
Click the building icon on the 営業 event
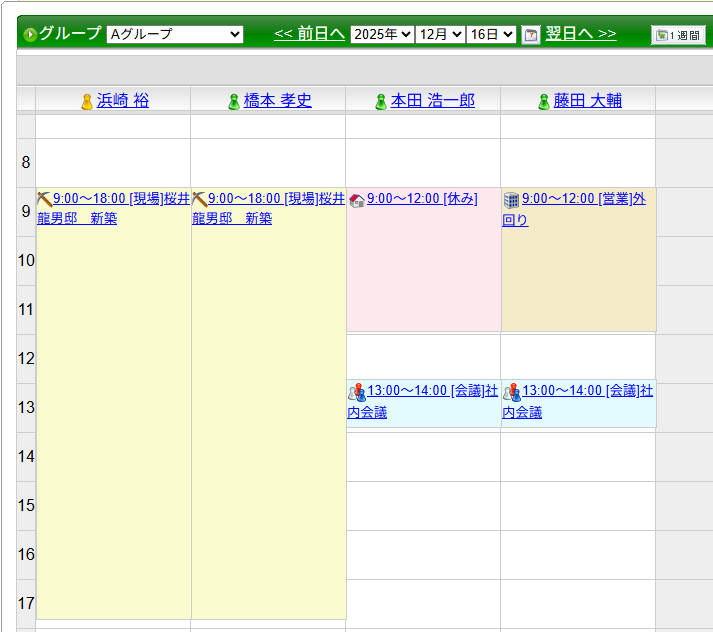tap(511, 200)
